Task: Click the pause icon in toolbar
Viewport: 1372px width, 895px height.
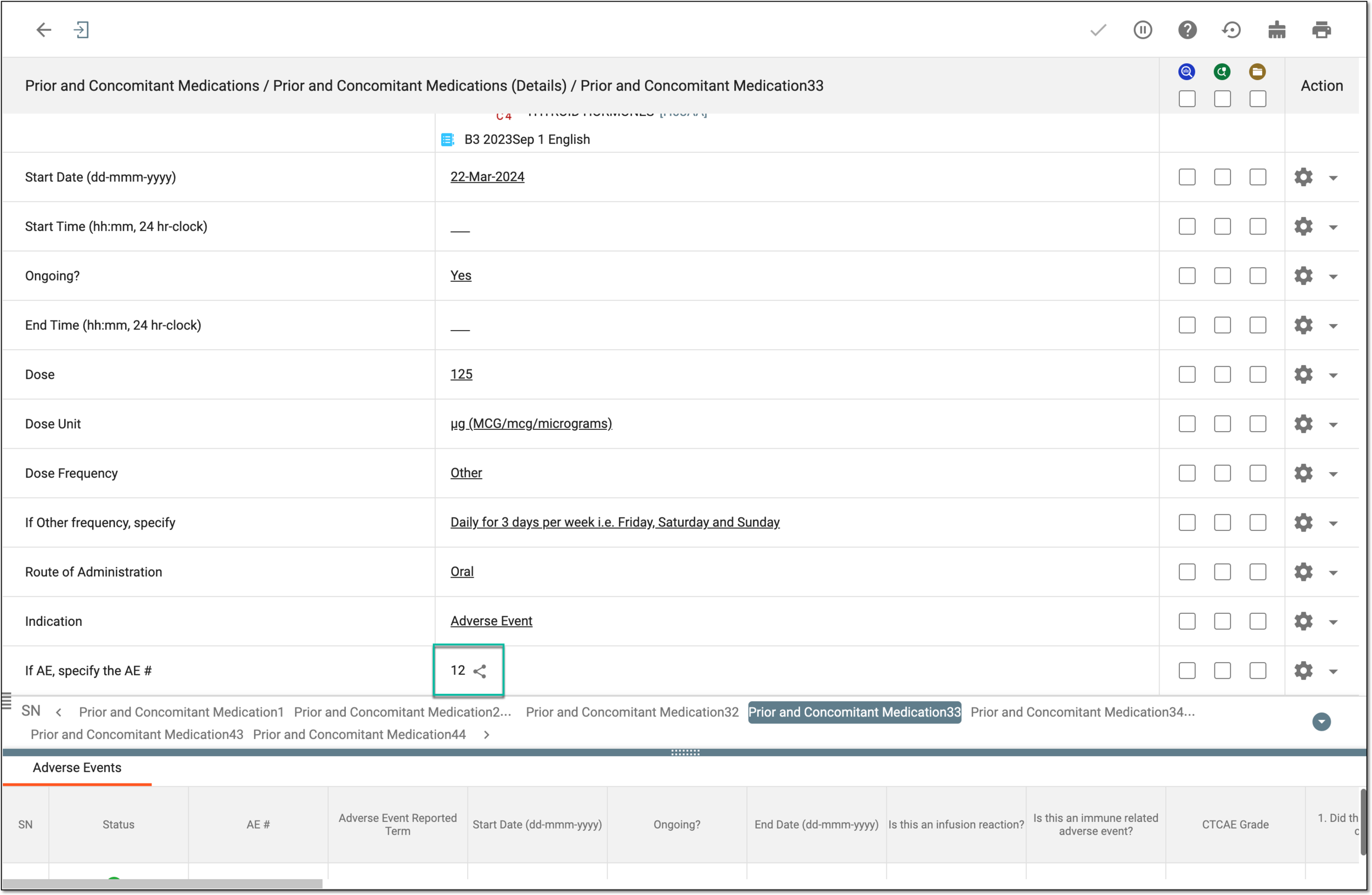Action: [1143, 30]
